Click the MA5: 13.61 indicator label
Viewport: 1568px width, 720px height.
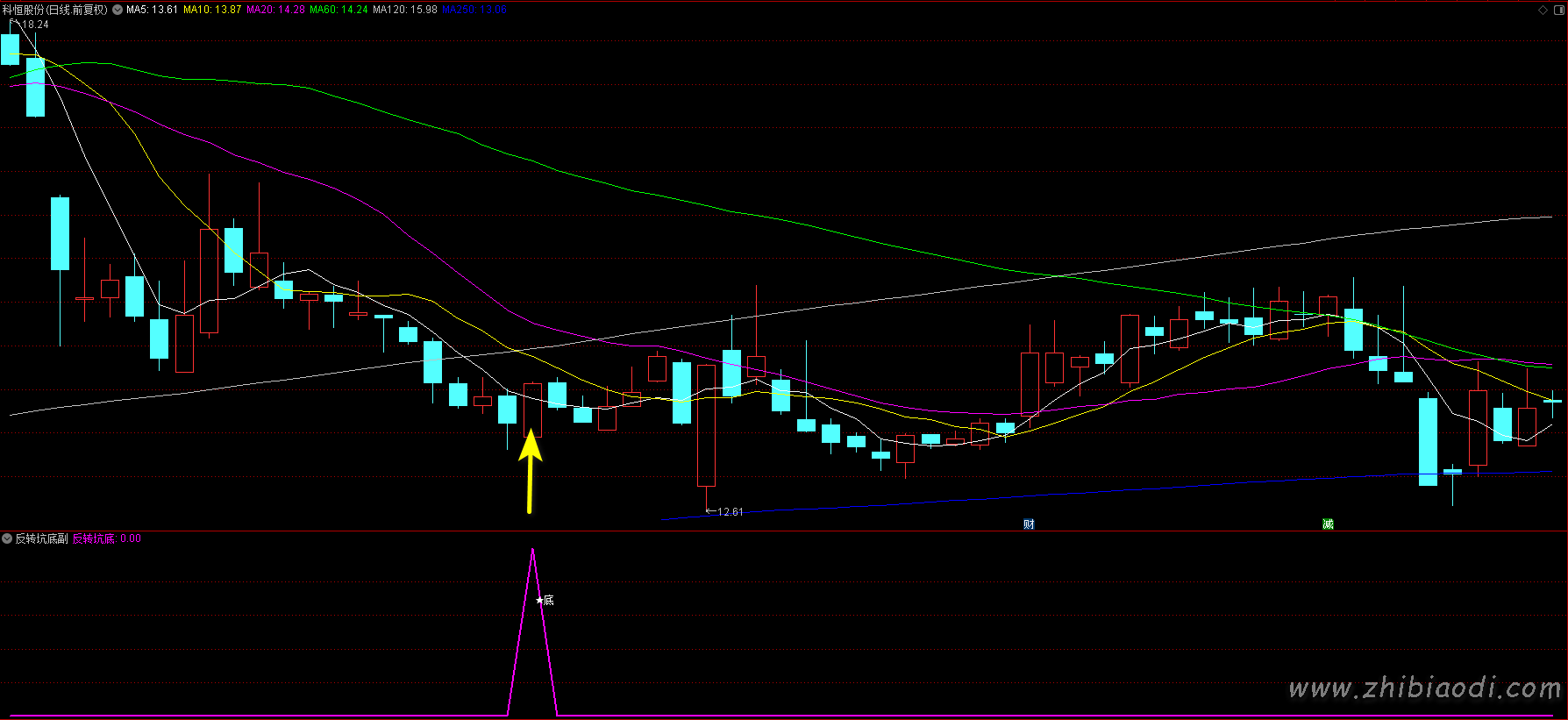152,10
